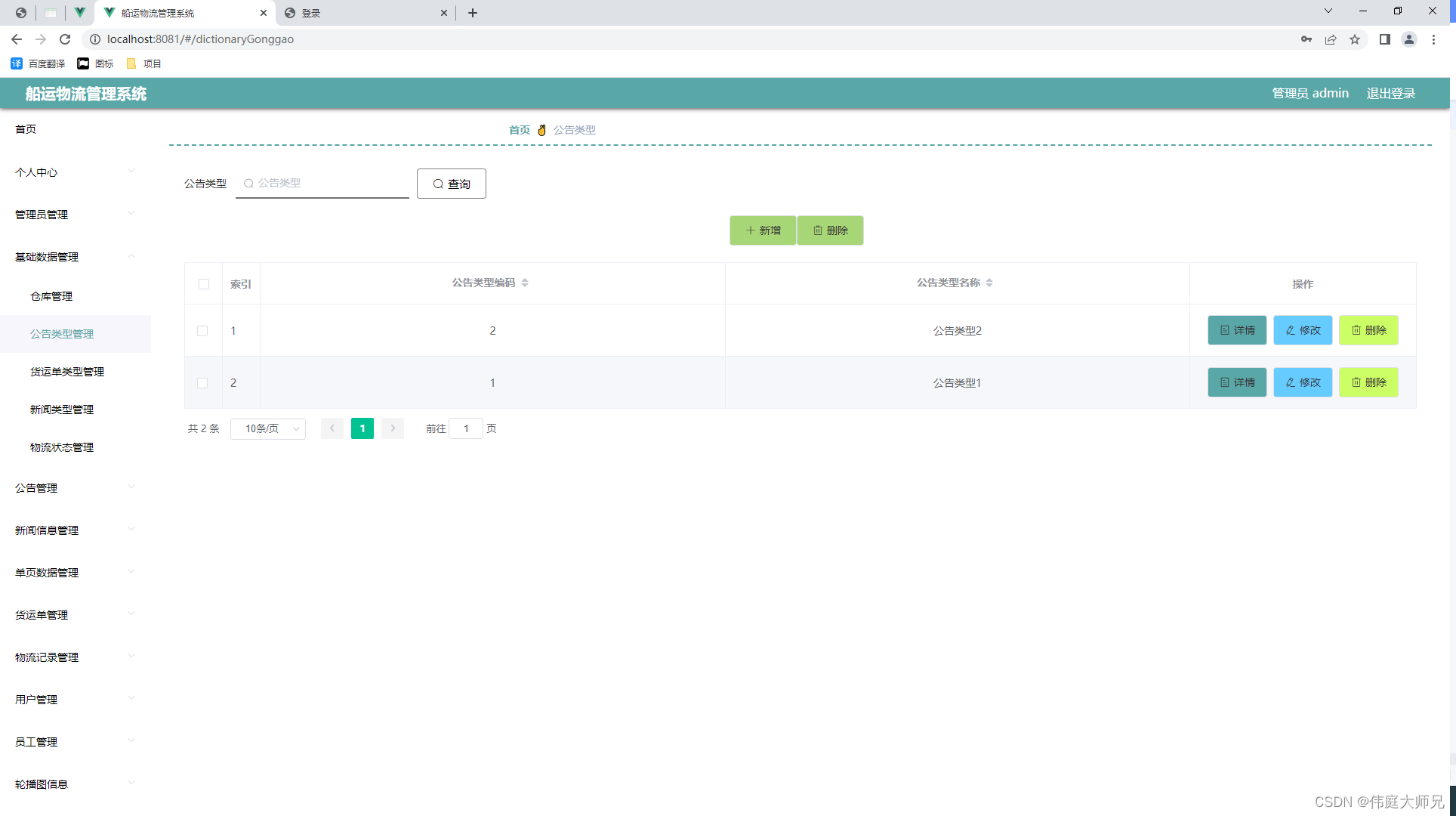This screenshot has width=1456, height=816.
Task: Expand the 新闻信息管理 sidebar menu
Action: (x=76, y=530)
